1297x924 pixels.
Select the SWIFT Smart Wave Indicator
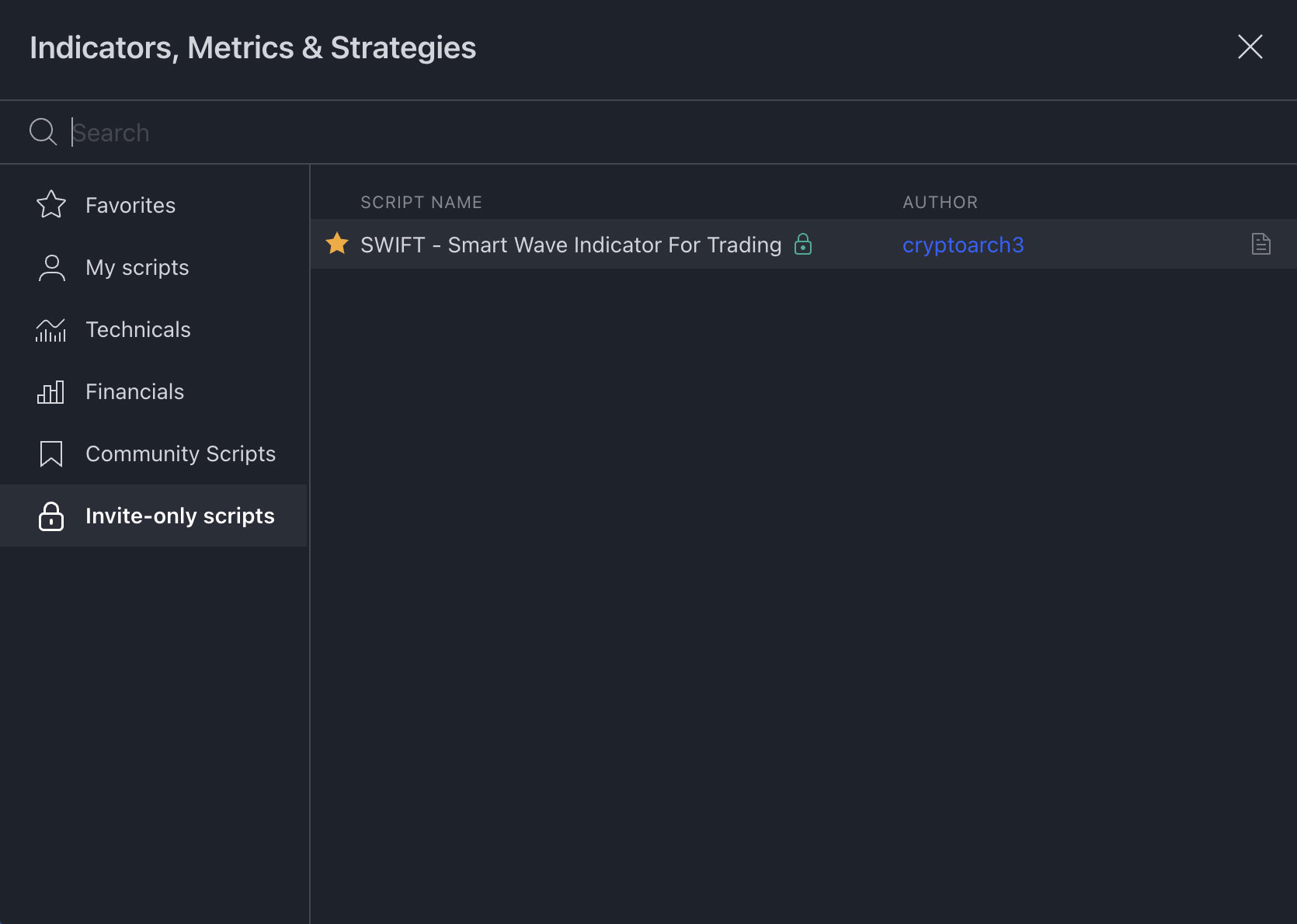point(571,245)
